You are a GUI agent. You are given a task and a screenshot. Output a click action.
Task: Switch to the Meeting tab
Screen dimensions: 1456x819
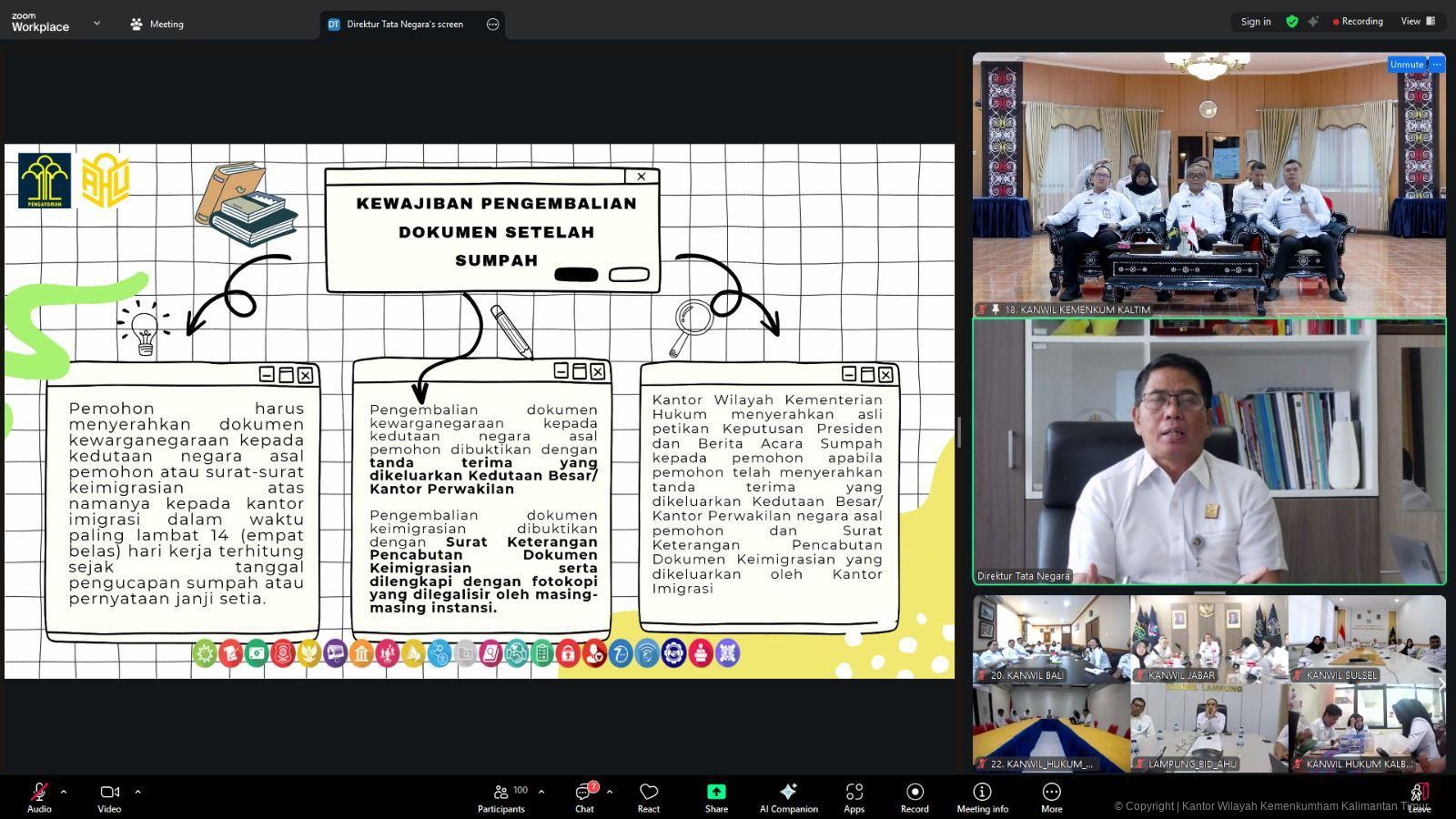(x=157, y=25)
